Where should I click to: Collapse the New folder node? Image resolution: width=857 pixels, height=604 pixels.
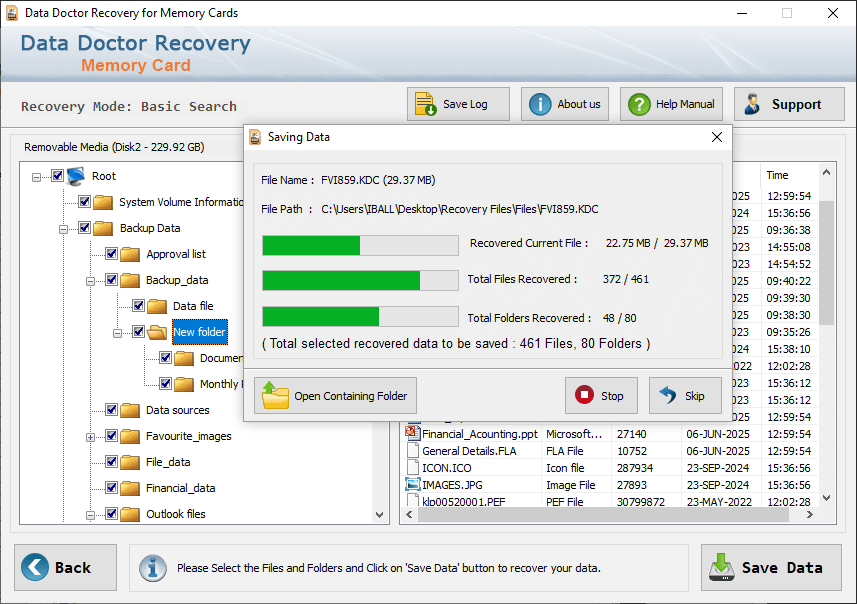117,333
